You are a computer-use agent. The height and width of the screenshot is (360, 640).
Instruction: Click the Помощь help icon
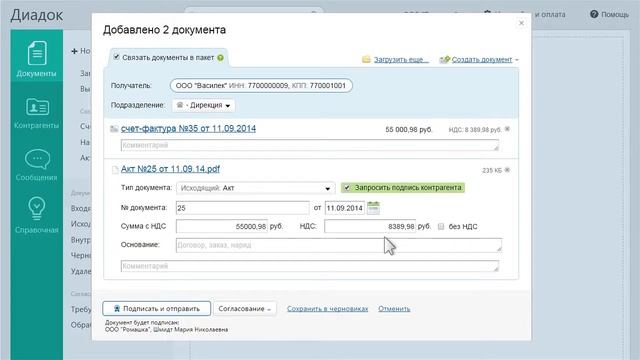(594, 14)
